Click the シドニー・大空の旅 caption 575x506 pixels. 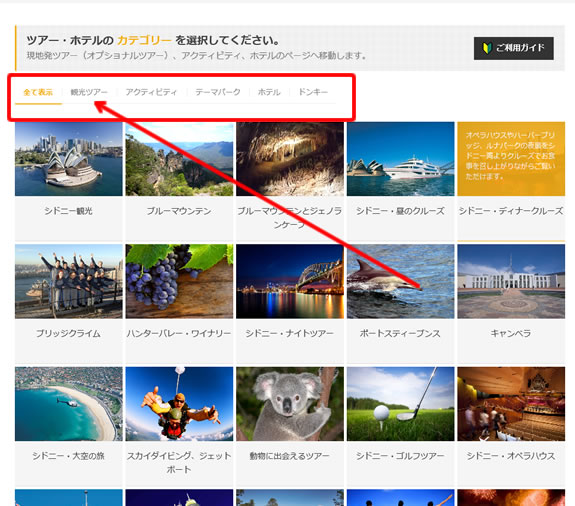68,456
